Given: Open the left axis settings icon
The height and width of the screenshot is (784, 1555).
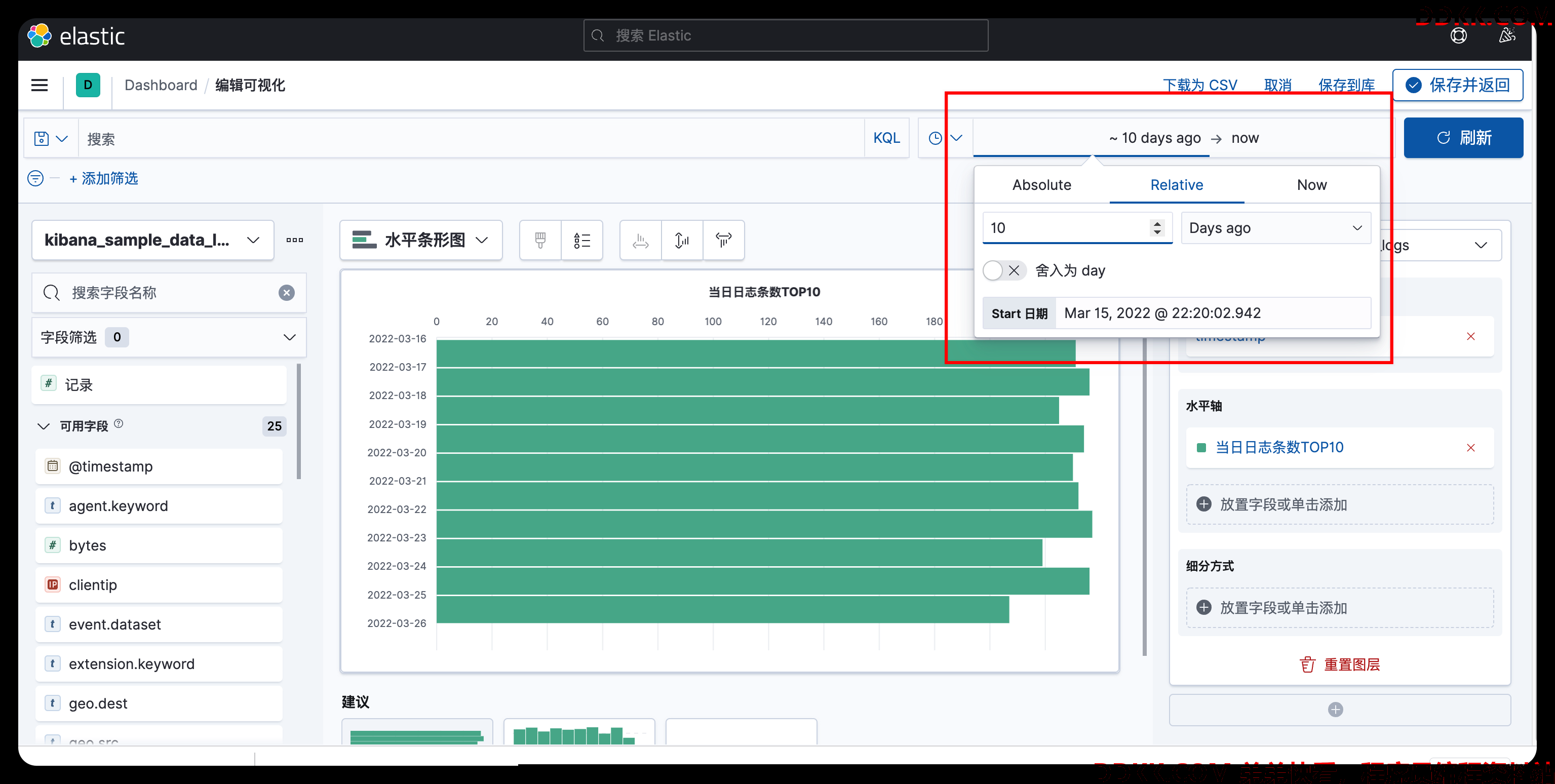Looking at the screenshot, I should point(640,240).
